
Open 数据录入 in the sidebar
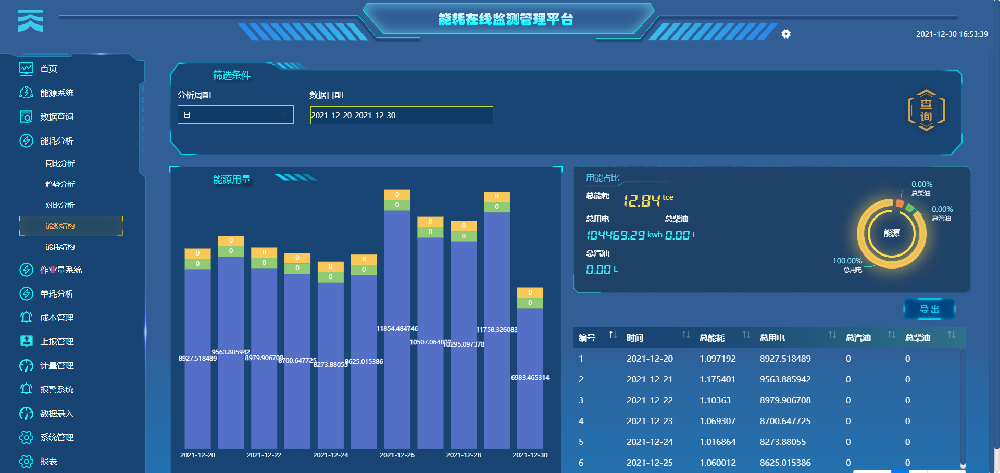57,414
